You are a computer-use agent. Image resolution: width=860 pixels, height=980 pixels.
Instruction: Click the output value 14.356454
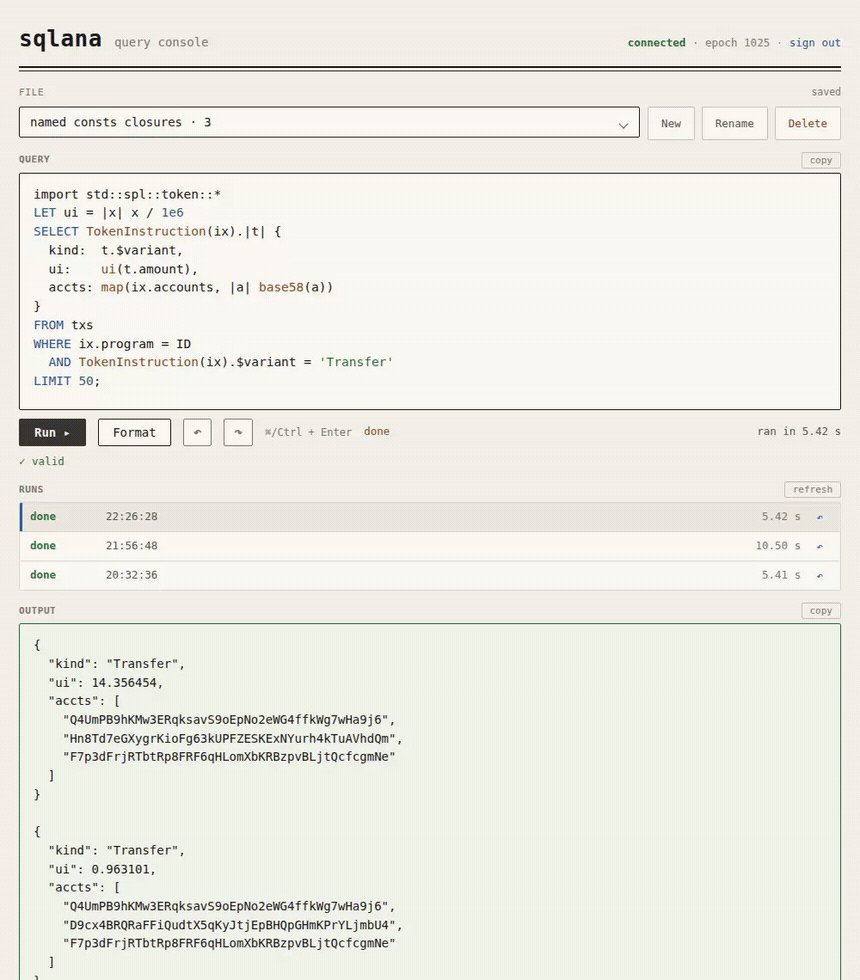[124, 682]
